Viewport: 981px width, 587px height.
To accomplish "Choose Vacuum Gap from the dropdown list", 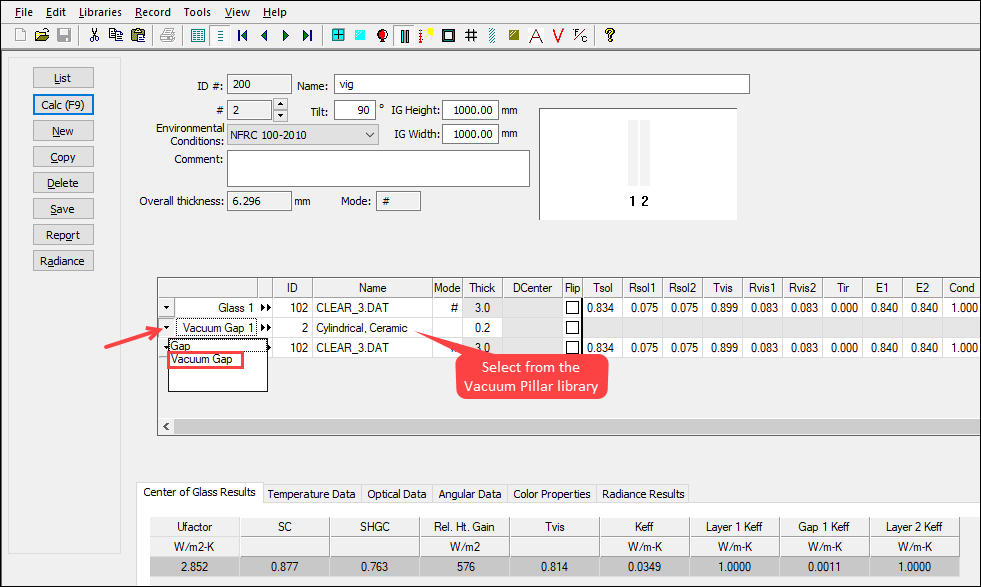I will pos(204,360).
